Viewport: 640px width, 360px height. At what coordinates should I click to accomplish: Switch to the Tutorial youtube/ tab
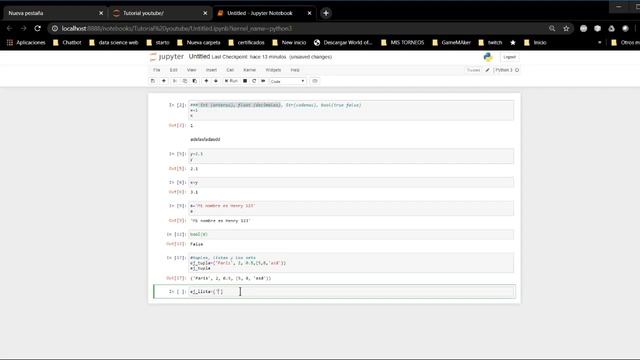tap(159, 13)
